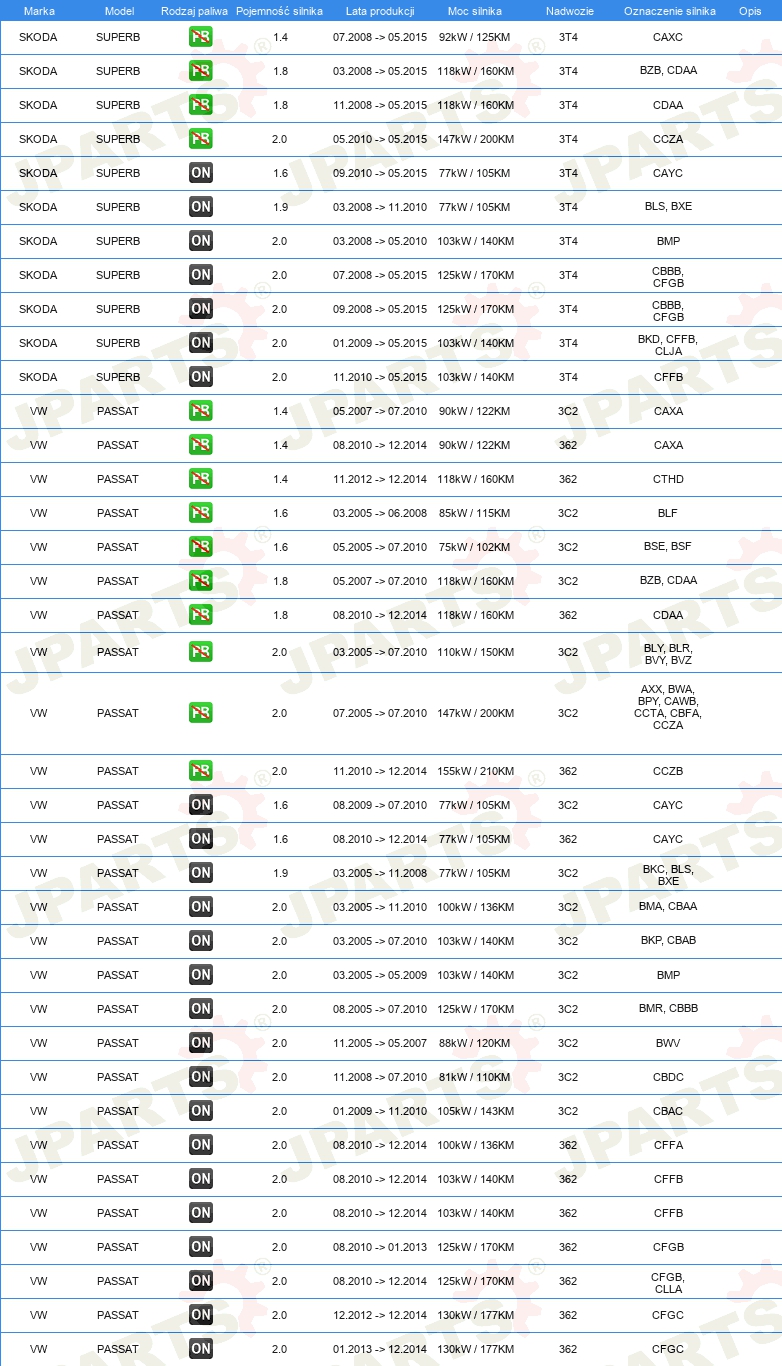Click diesel ON icon for Passat BWV
782x1366 pixels.
coord(201,1043)
